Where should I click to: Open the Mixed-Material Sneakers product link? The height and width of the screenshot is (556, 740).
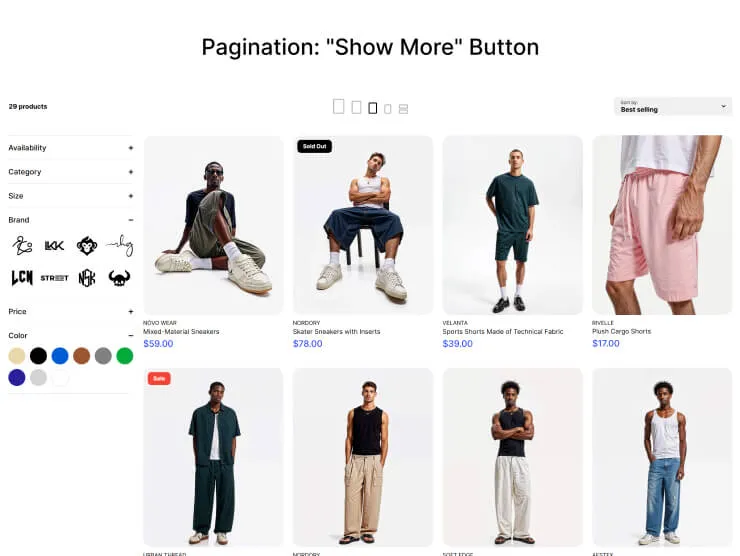tap(181, 332)
